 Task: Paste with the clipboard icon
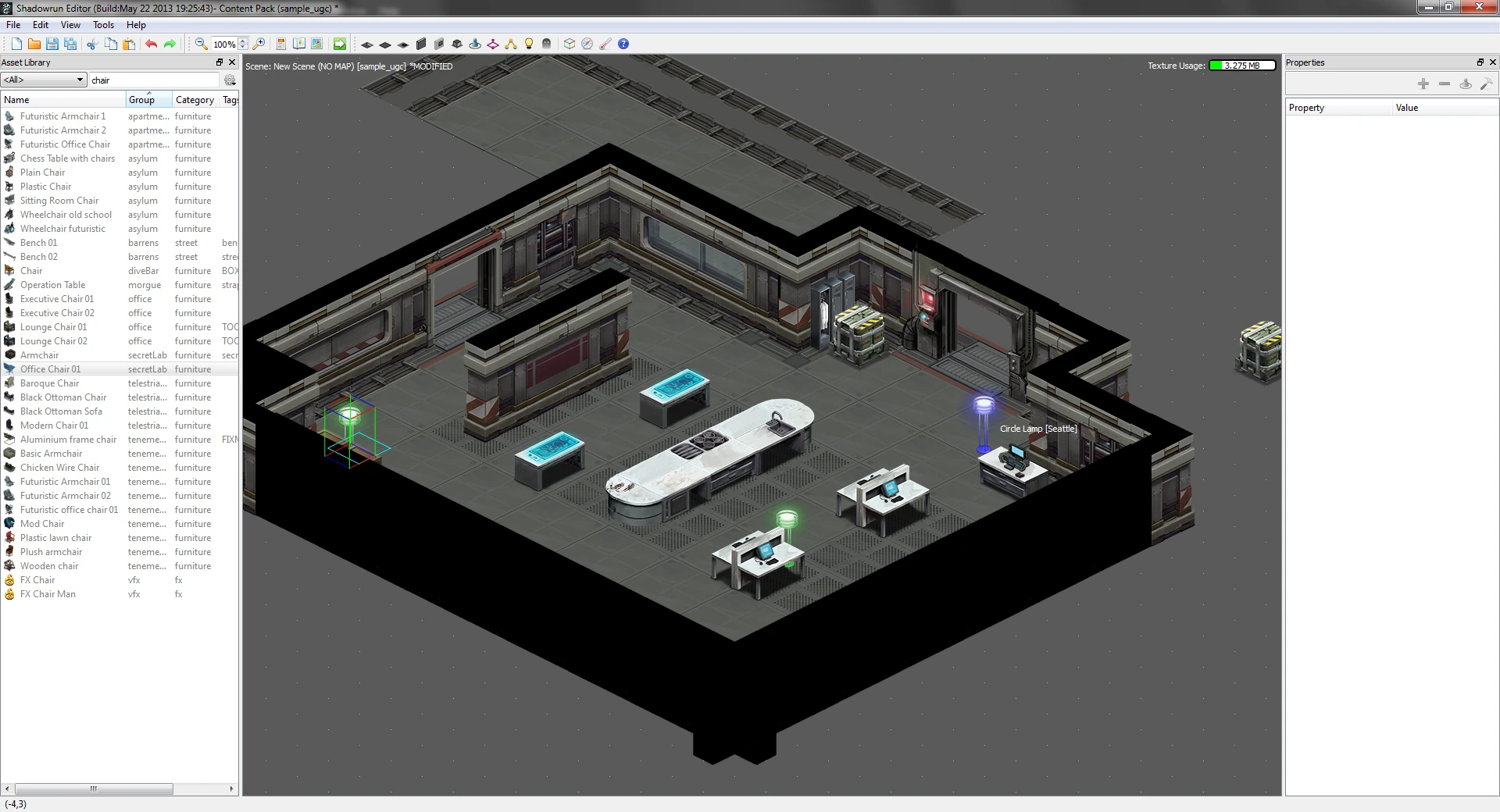click(x=129, y=45)
